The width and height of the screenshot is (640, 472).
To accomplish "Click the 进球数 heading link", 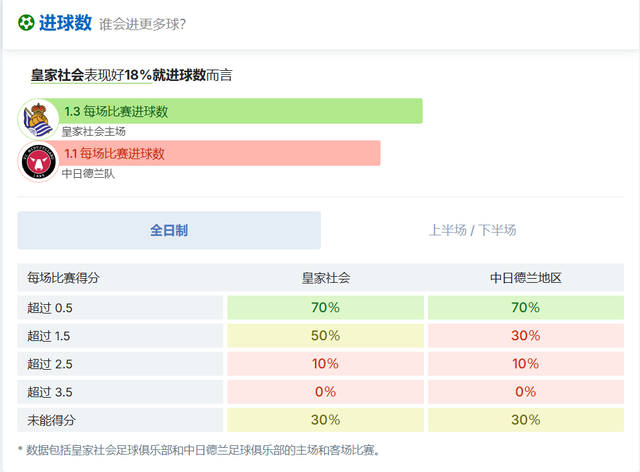I will pyautogui.click(x=65, y=23).
